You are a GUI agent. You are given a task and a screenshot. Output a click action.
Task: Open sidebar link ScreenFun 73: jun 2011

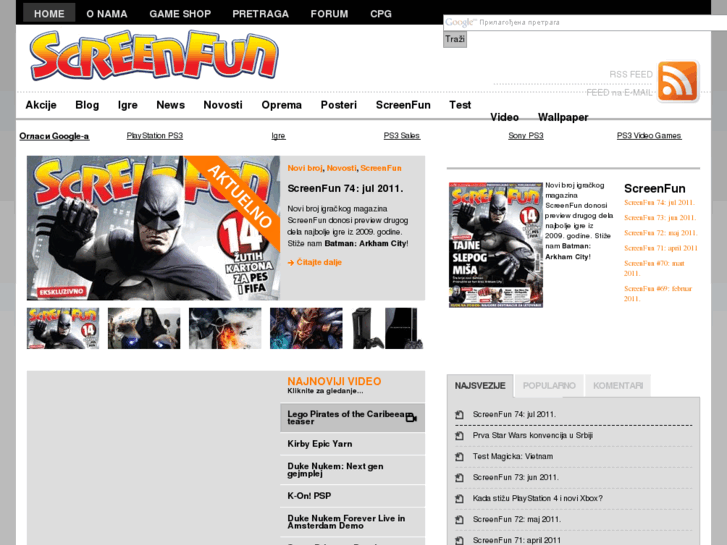pos(660,218)
